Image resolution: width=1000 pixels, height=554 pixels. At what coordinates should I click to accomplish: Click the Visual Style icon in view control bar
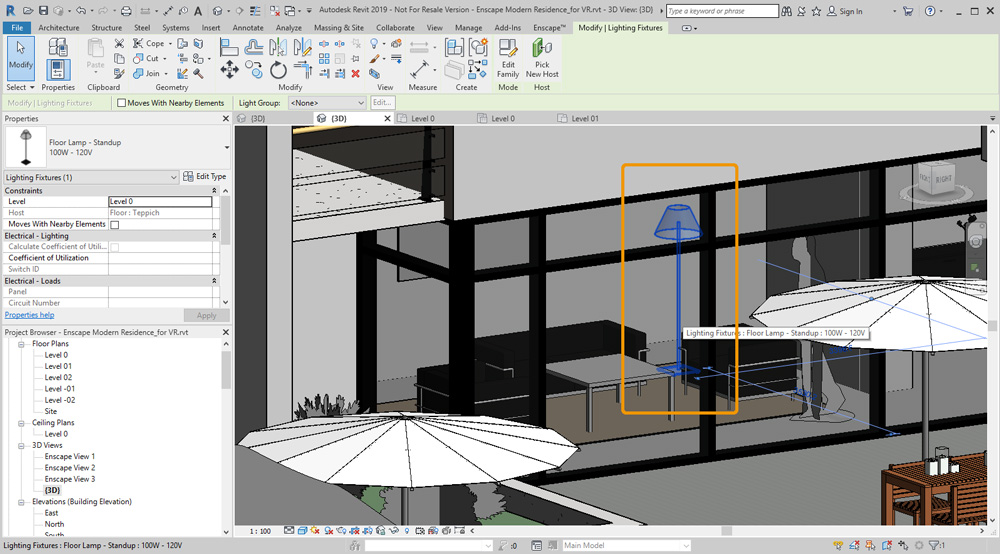(x=302, y=530)
